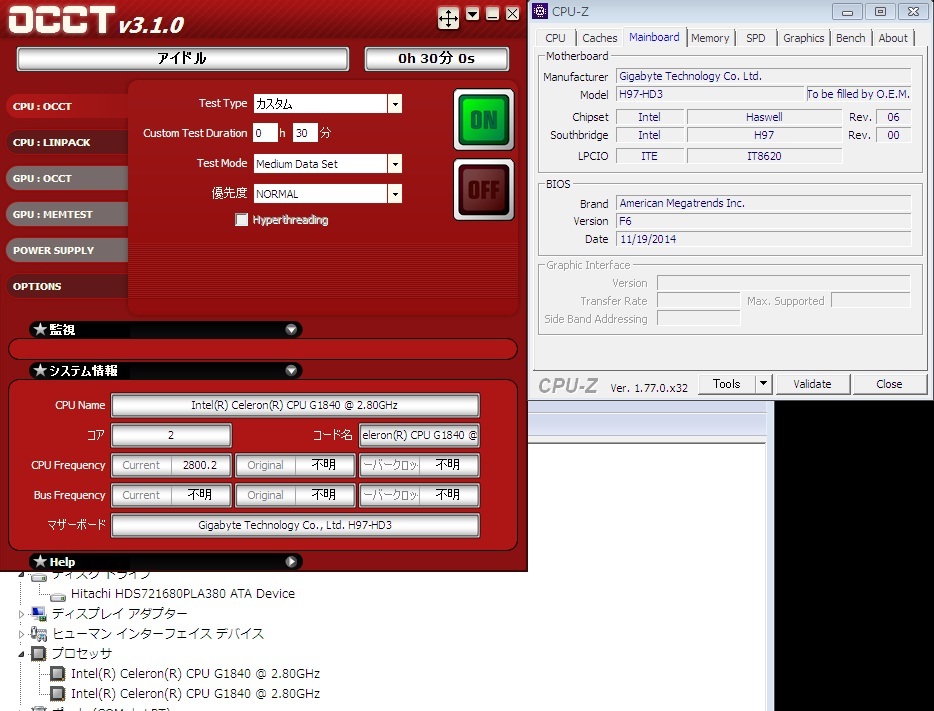Click the CPU-Z title bar app icon
The width and height of the screenshot is (934, 711).
coord(540,11)
